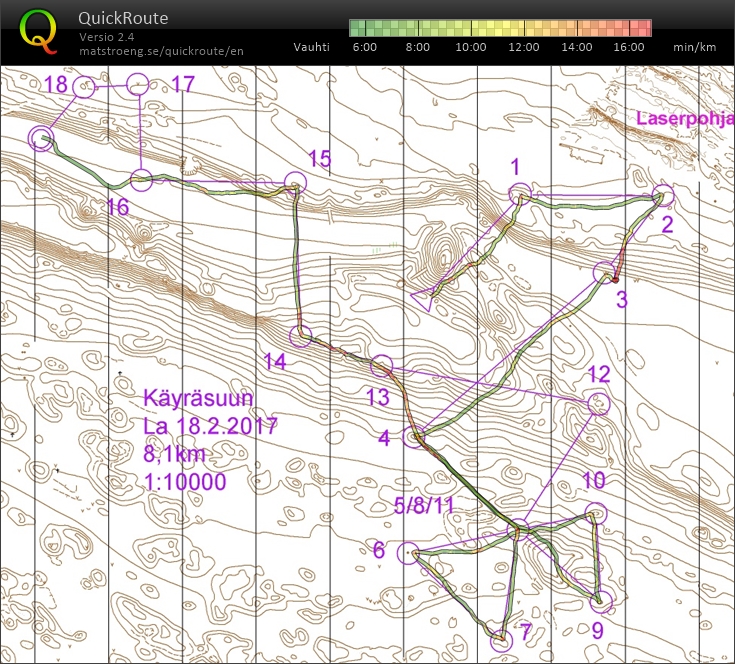Click control circle 16 on the map
Viewport: 735px width, 664px height.
point(141,180)
